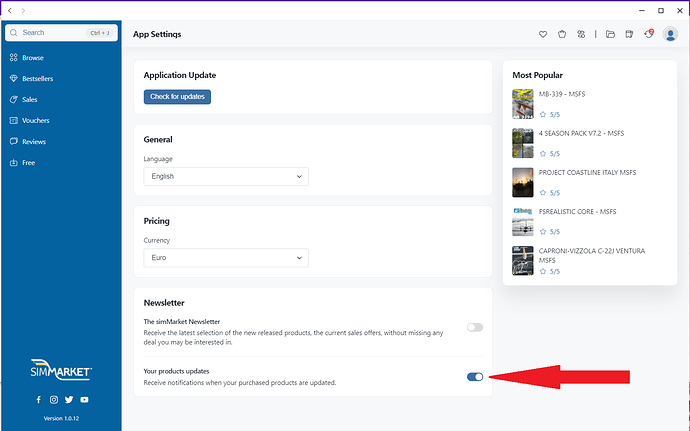
Task: Click the Check for updates button
Action: (x=177, y=97)
